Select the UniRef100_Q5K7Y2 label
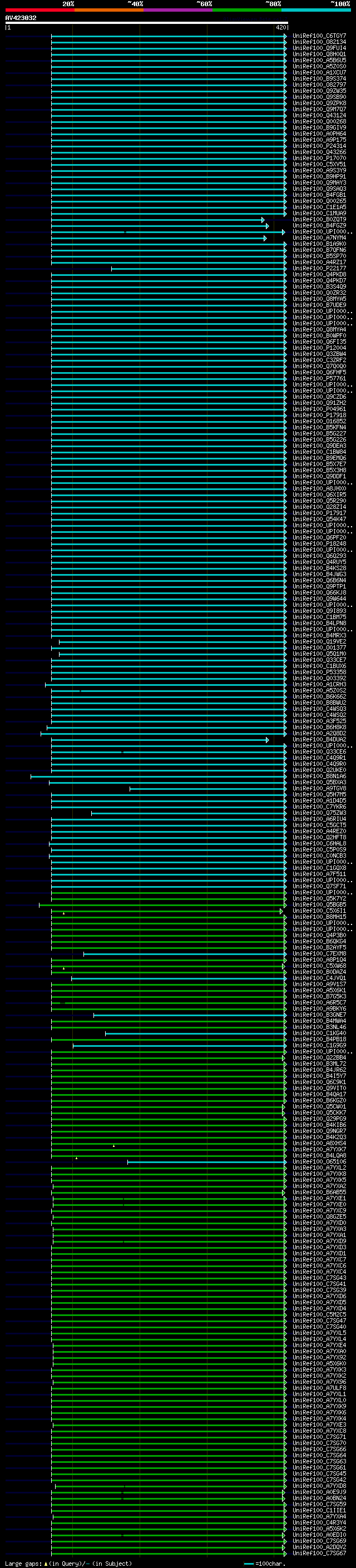Viewport: 356px width, 1568px height. [319, 898]
